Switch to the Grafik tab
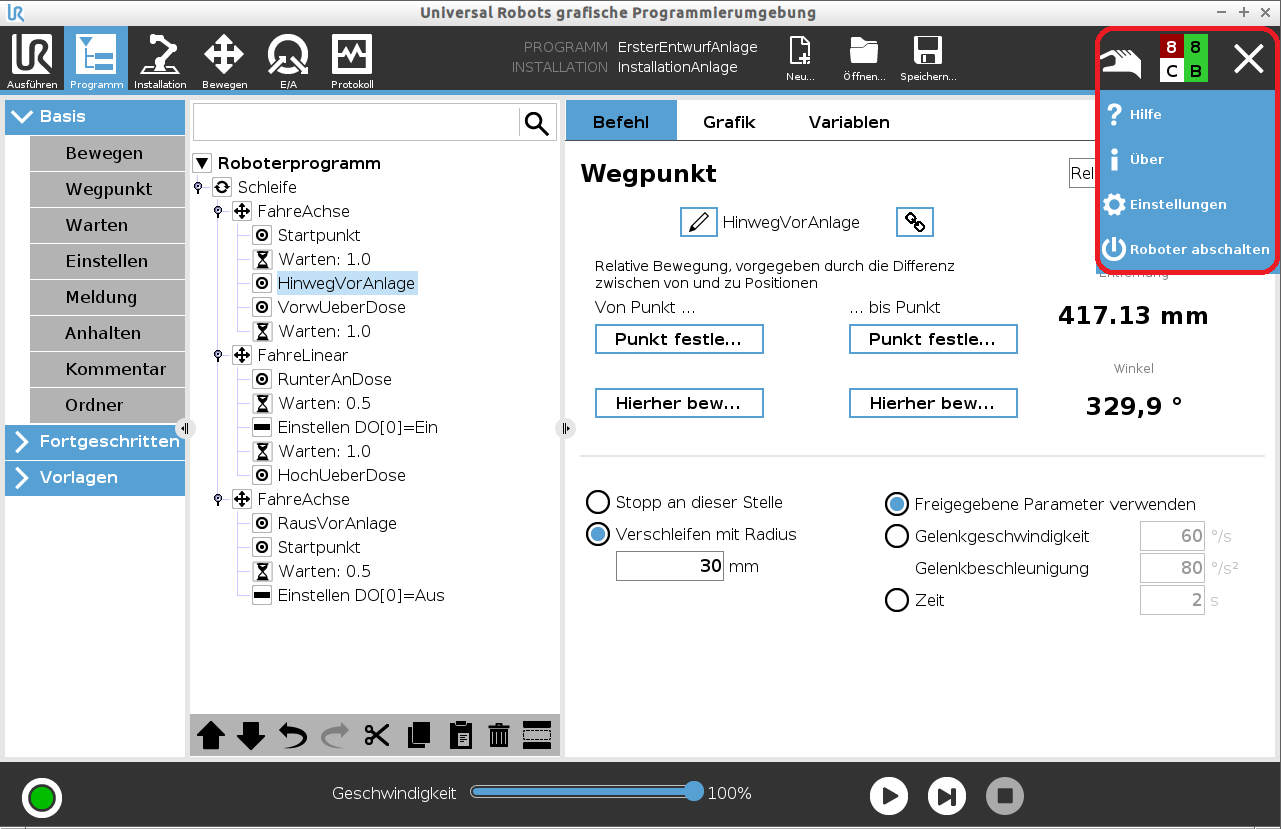The width and height of the screenshot is (1281, 829). (x=729, y=122)
